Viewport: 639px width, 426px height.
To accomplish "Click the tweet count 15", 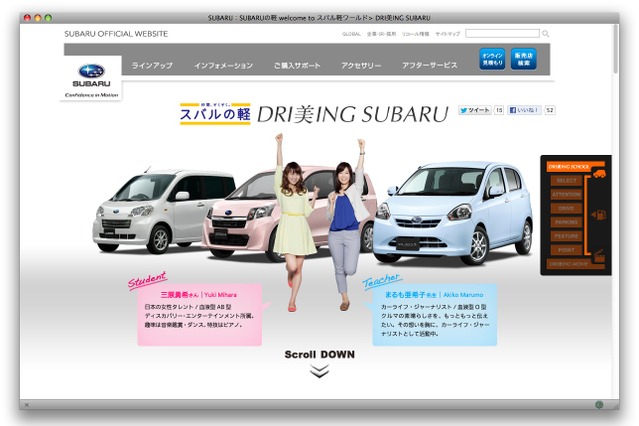I will 499,110.
